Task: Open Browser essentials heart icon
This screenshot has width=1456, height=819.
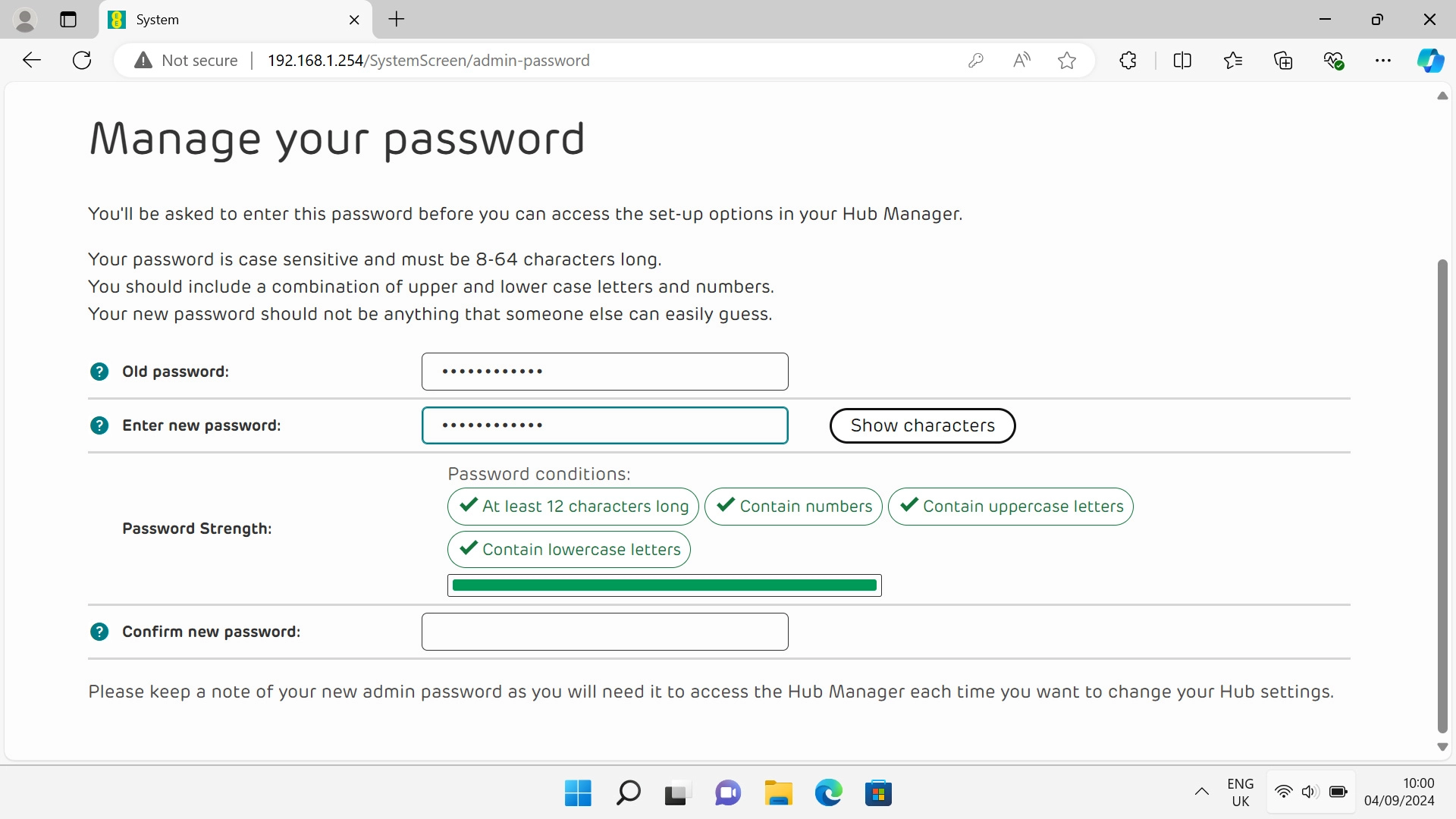Action: (1333, 61)
